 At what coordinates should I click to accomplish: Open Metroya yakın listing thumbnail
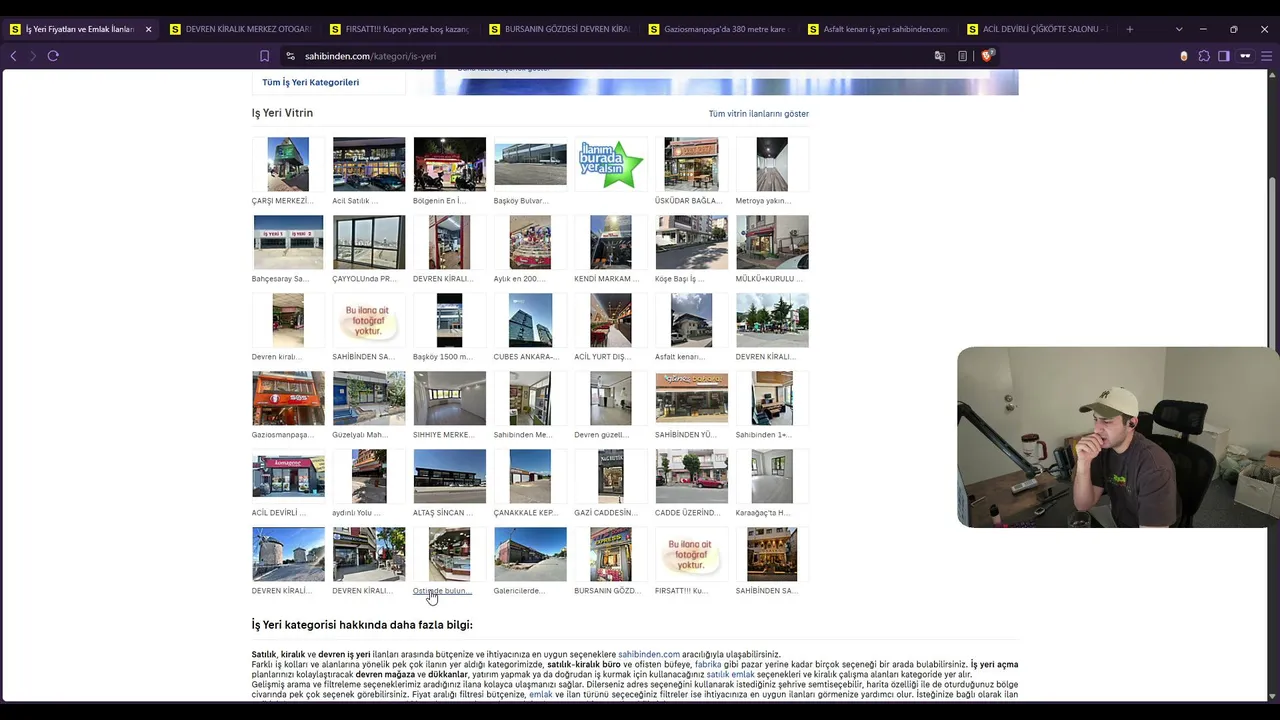click(772, 164)
